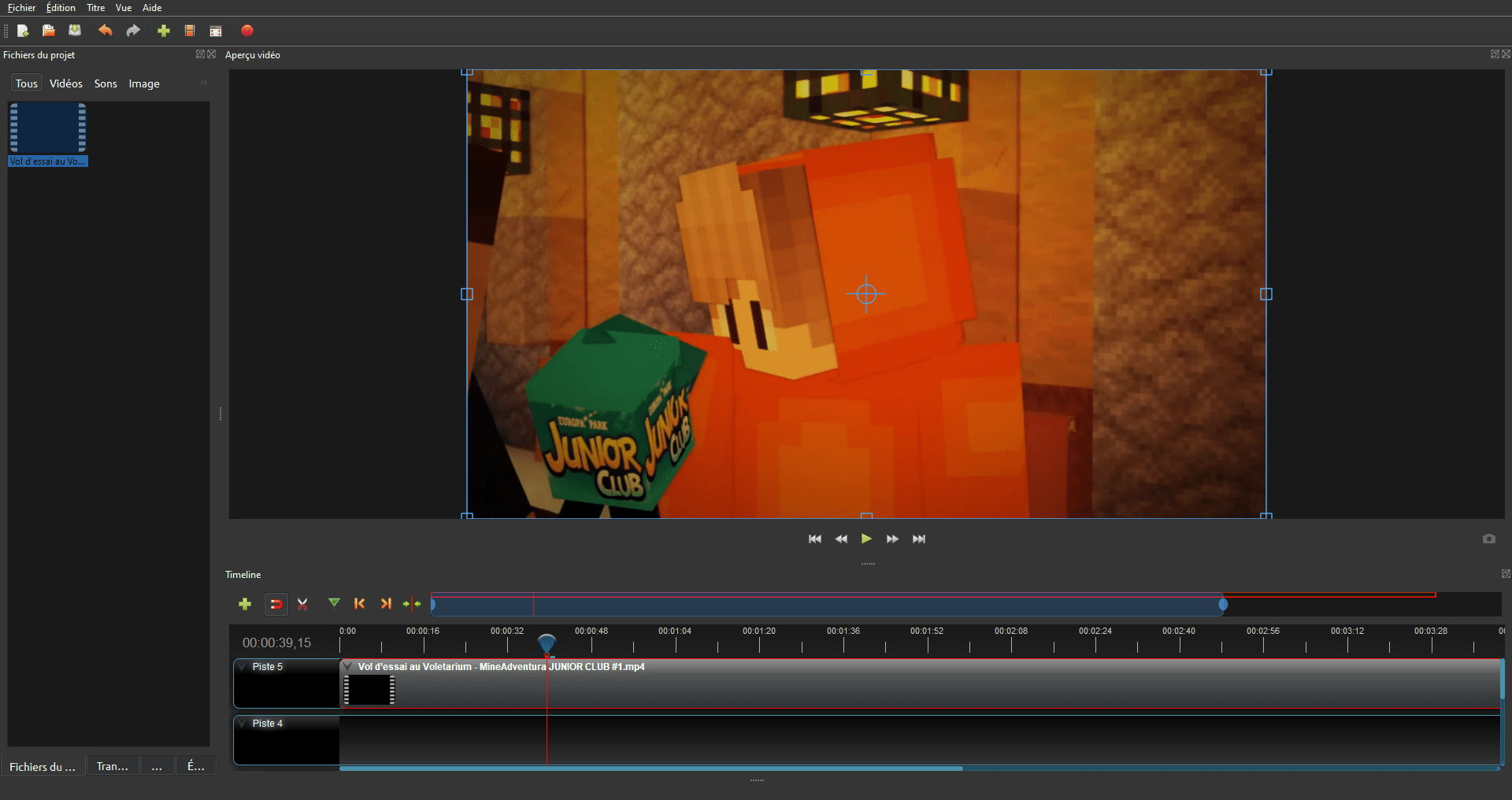Viewport: 1512px width, 800px height.
Task: Click the right-middle transform handle in preview
Action: click(x=1266, y=294)
